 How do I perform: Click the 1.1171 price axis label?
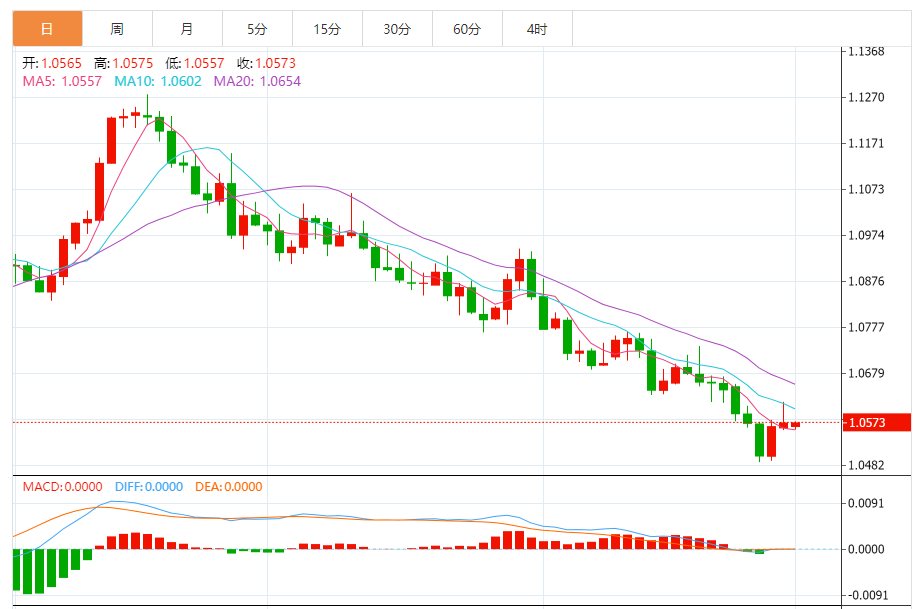[866, 143]
